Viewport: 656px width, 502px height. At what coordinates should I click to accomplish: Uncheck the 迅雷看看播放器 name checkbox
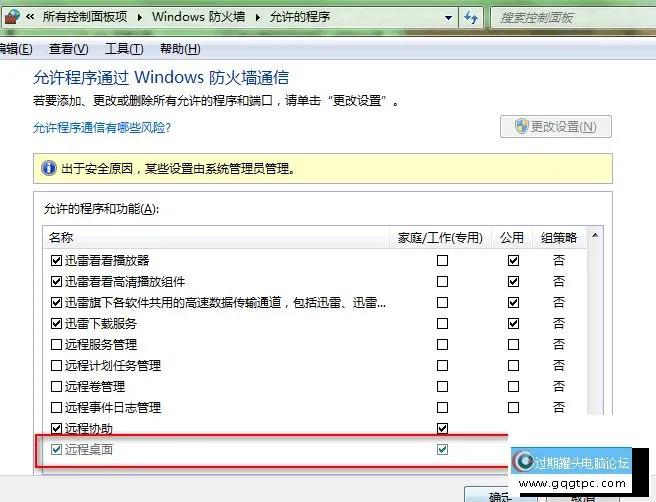point(56,260)
